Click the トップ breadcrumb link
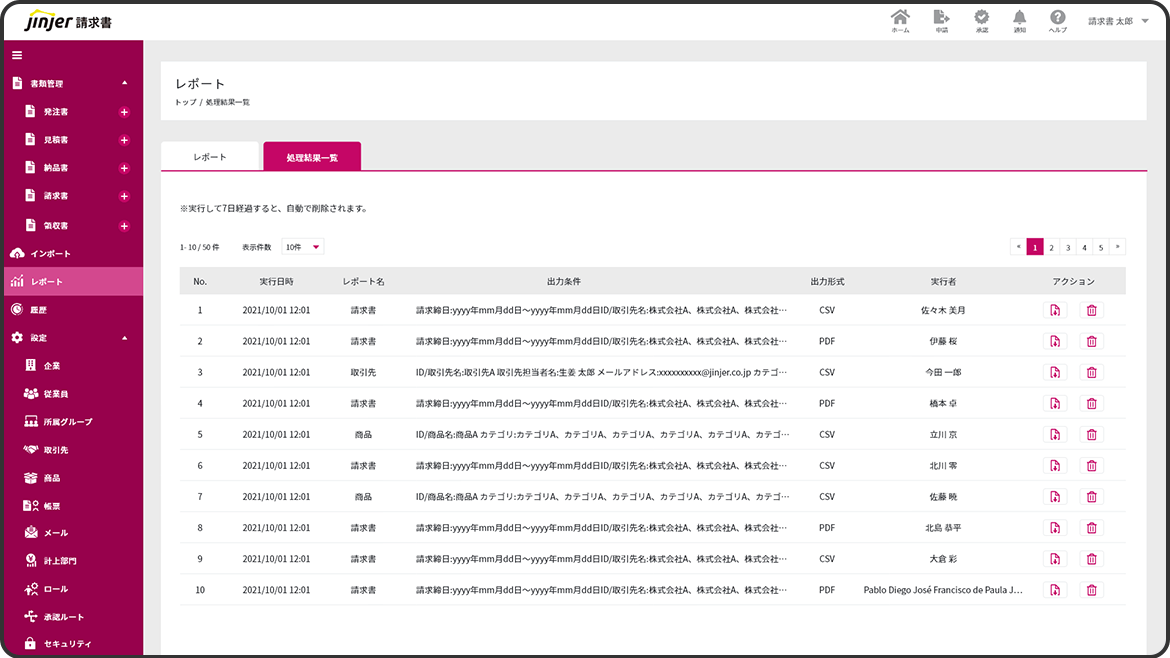This screenshot has width=1170, height=658. (x=185, y=102)
